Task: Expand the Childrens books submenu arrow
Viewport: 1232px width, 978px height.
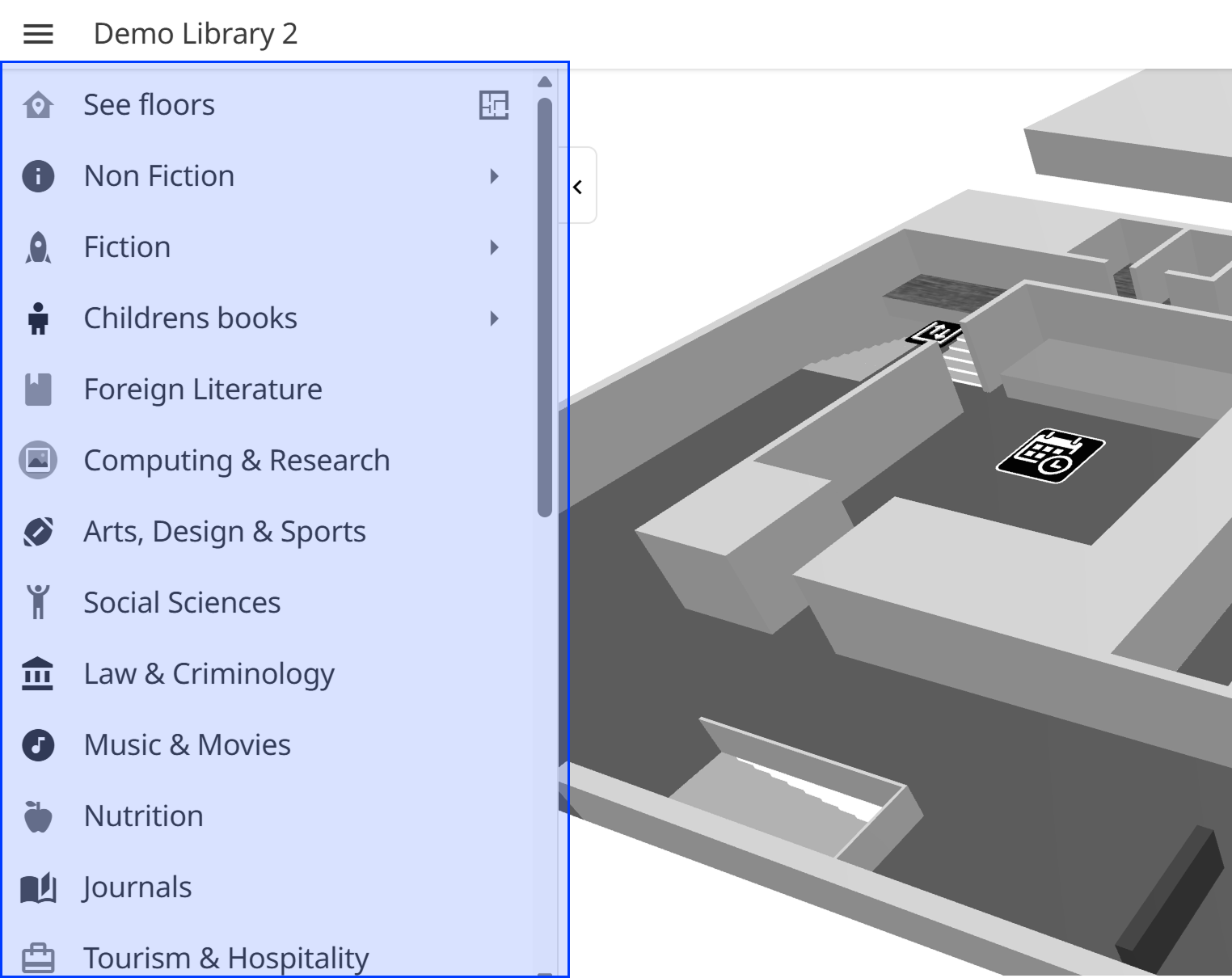Action: 494,318
